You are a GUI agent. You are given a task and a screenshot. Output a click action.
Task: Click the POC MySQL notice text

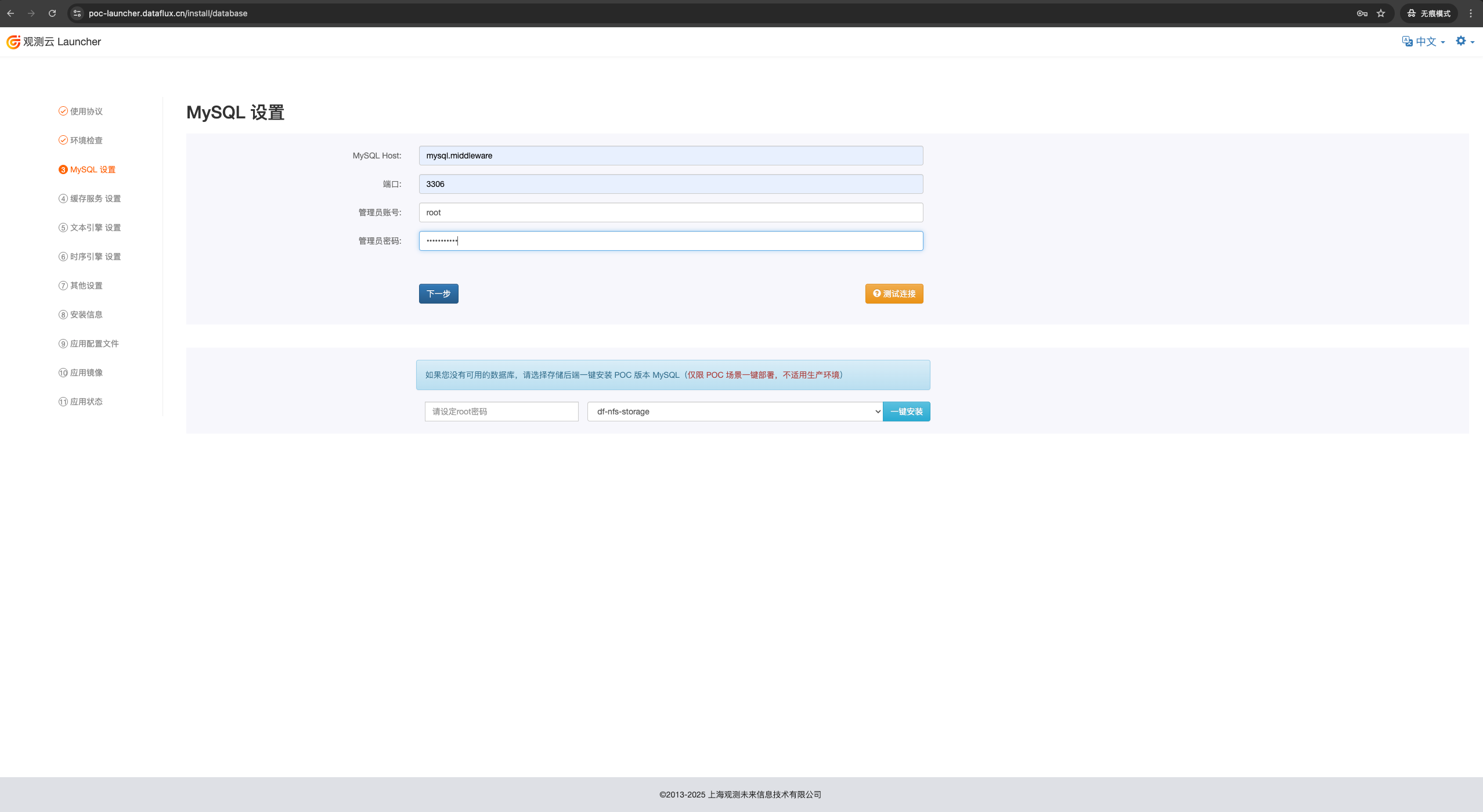634,375
